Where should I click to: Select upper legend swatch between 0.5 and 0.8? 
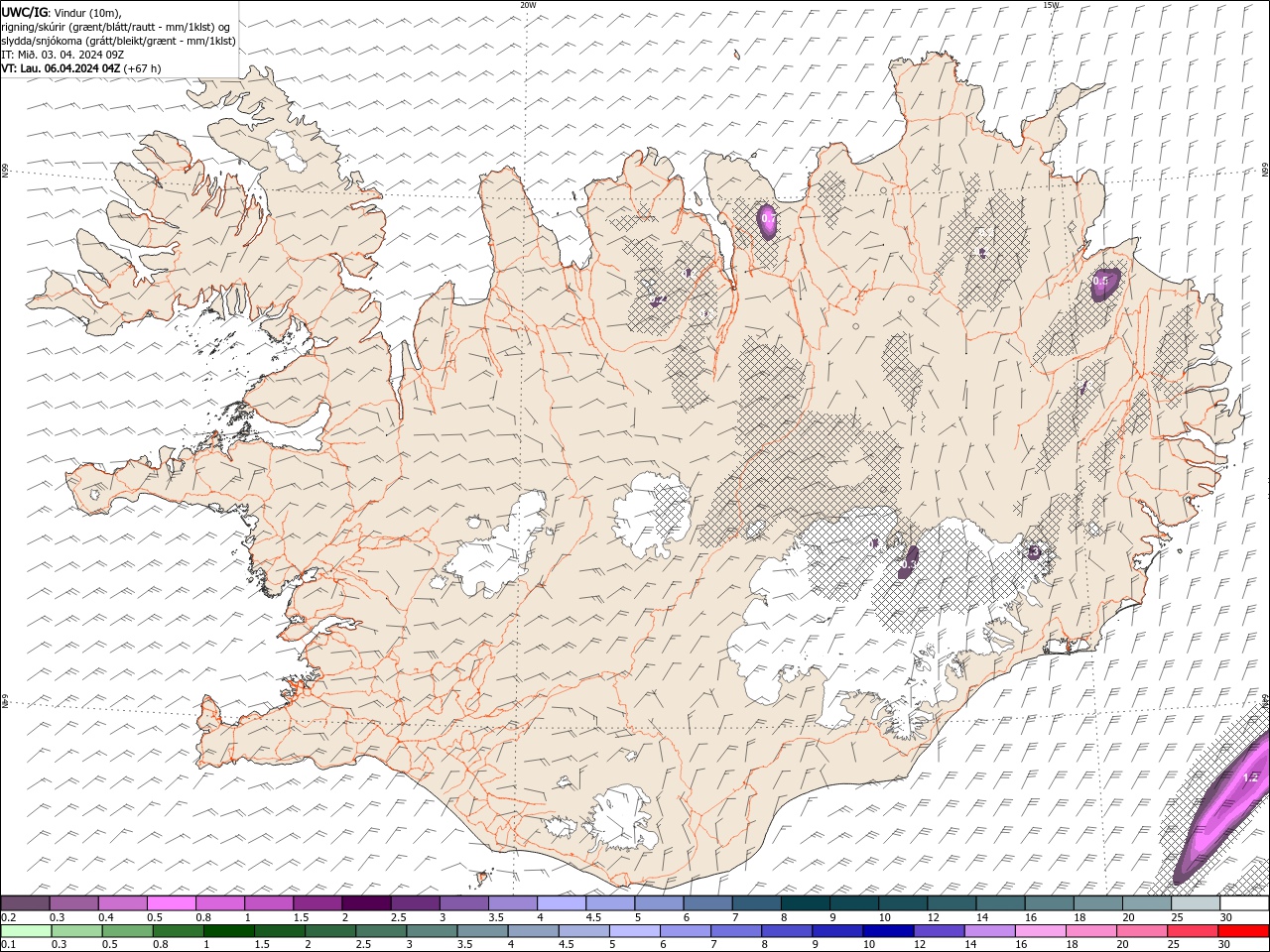point(171,903)
